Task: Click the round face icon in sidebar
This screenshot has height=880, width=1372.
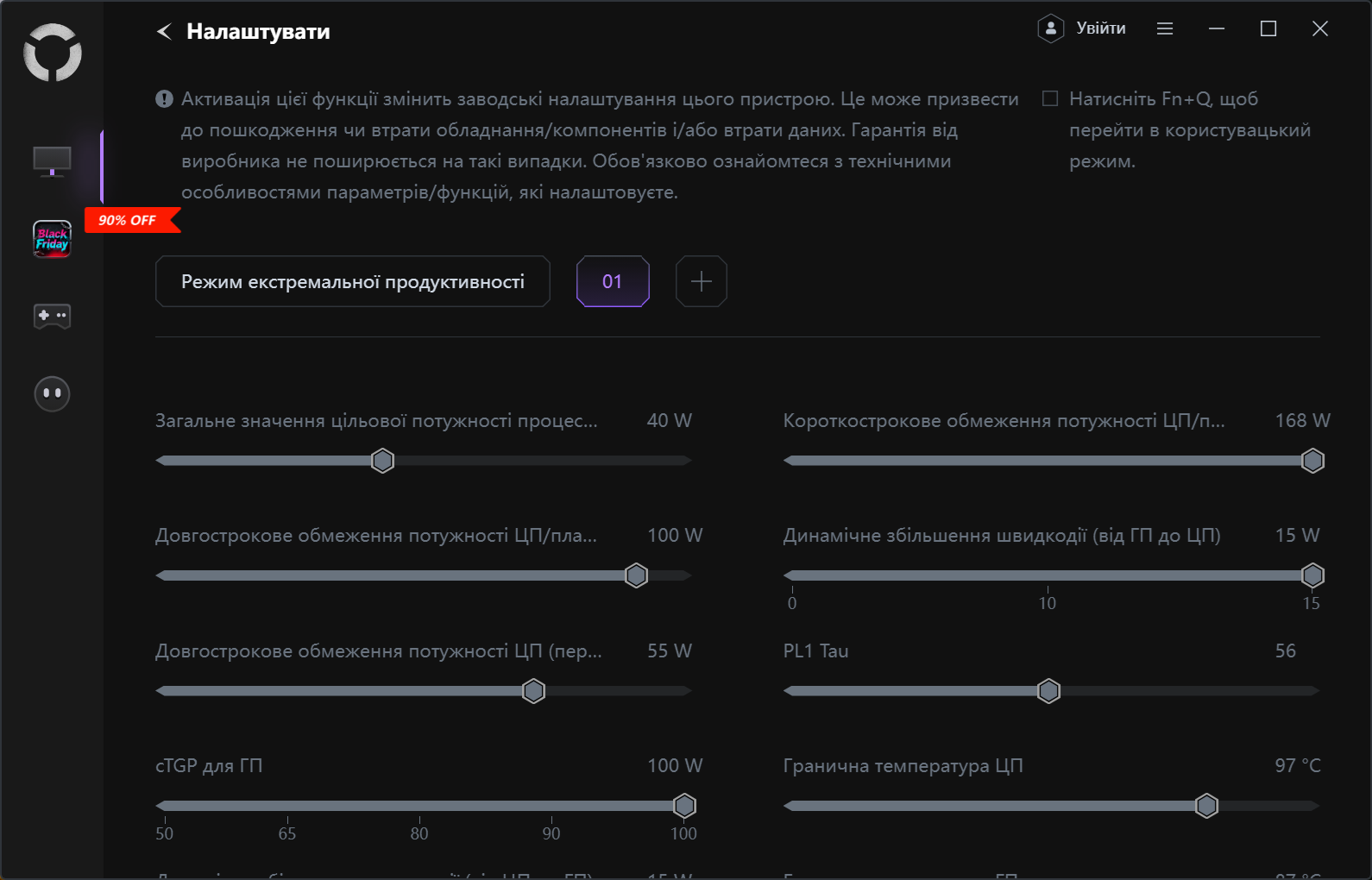Action: point(52,393)
